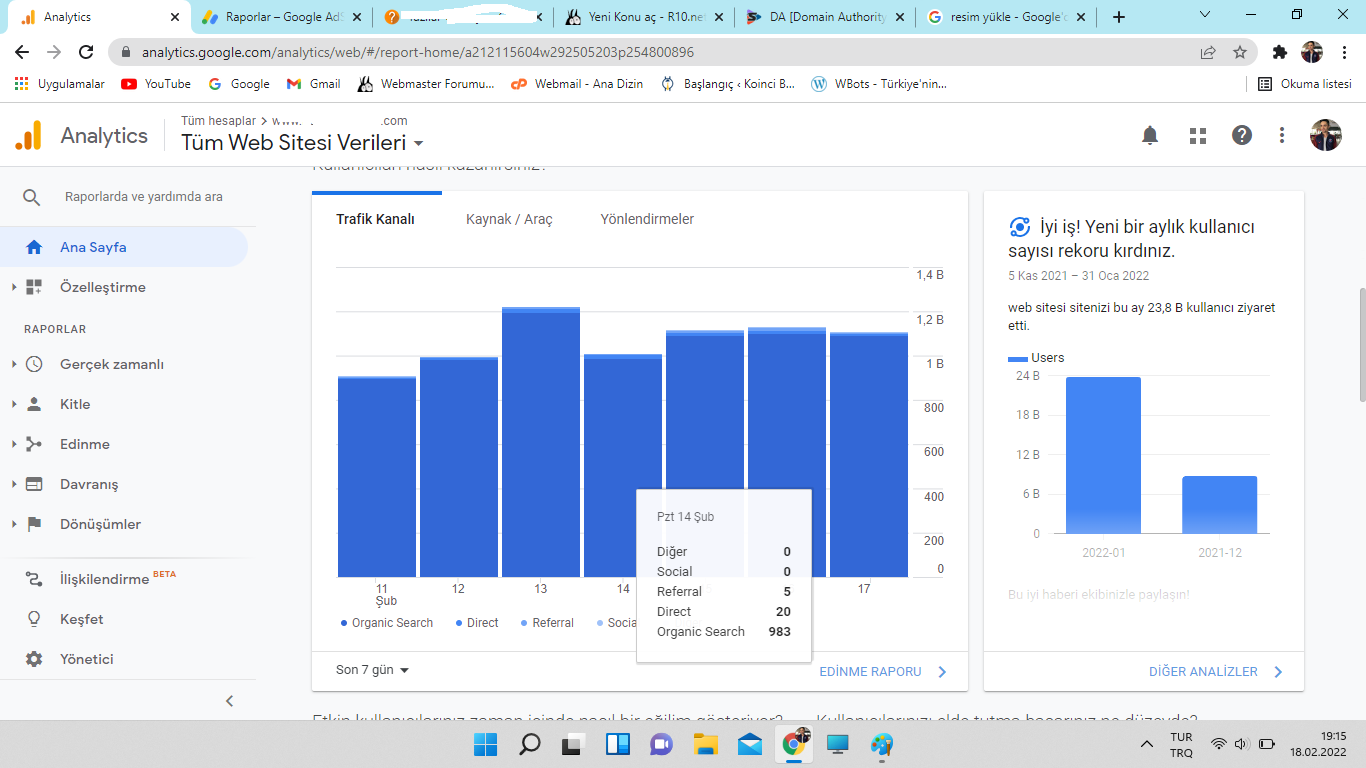Open the Analytics notifications bell
1366x768 pixels.
1150,135
